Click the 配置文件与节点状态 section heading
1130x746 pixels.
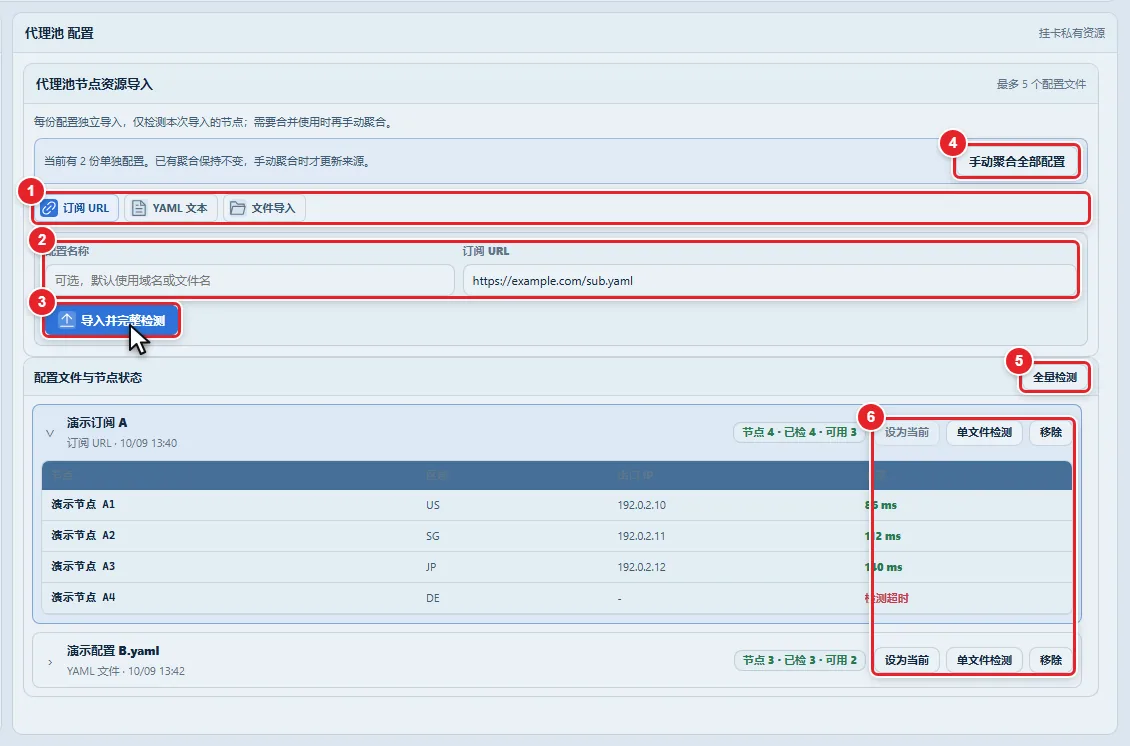pos(88,378)
